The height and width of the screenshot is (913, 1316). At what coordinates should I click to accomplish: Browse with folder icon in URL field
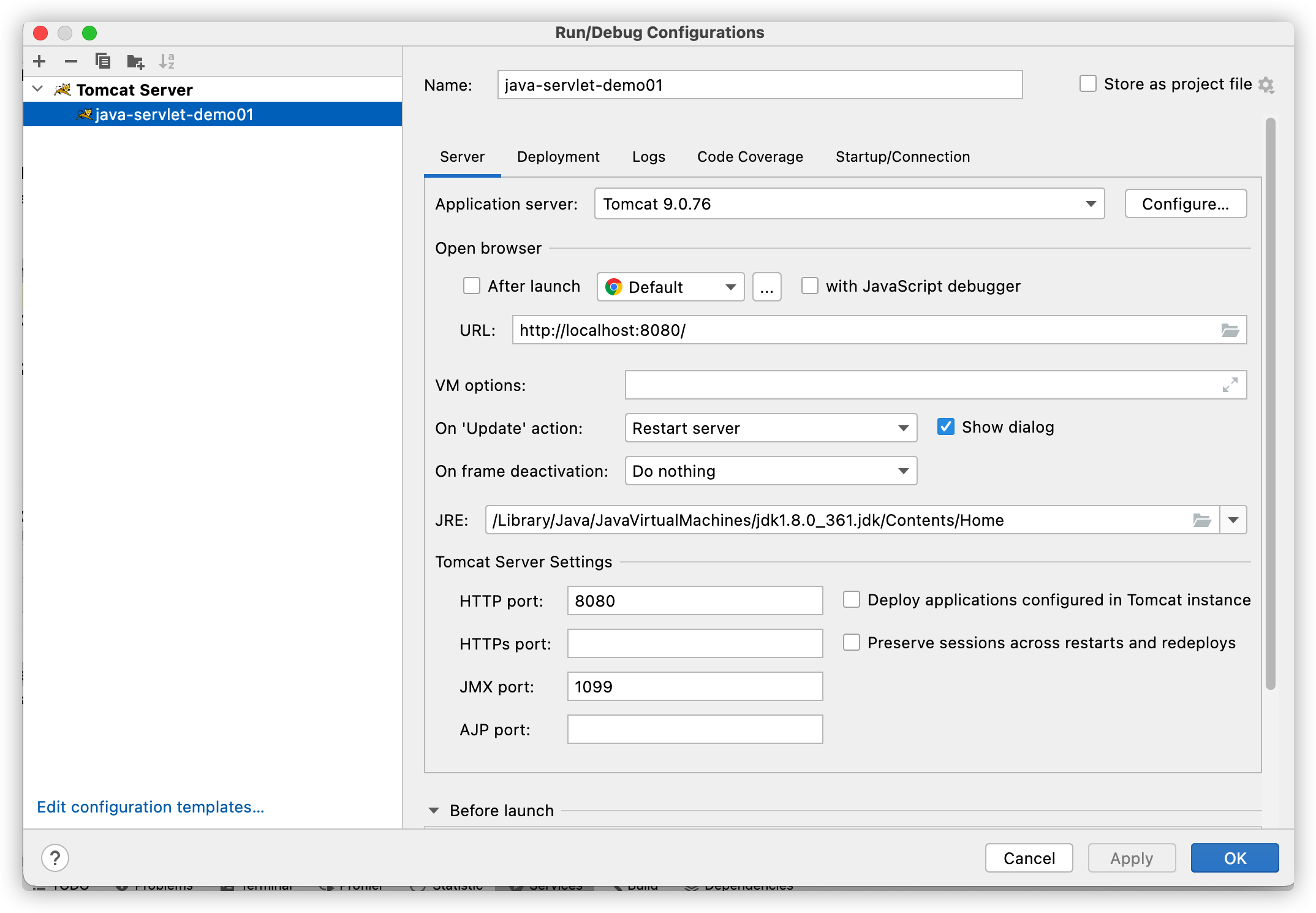click(x=1230, y=330)
